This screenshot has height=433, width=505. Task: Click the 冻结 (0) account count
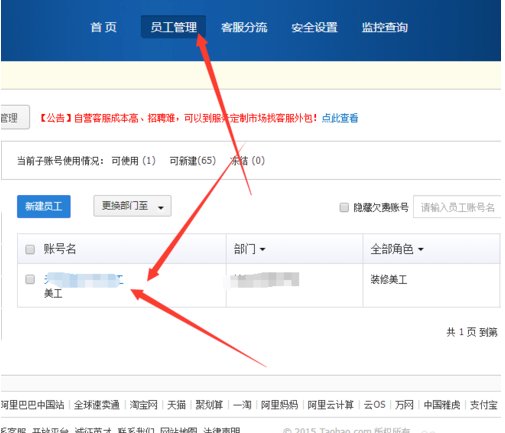[x=247, y=161]
